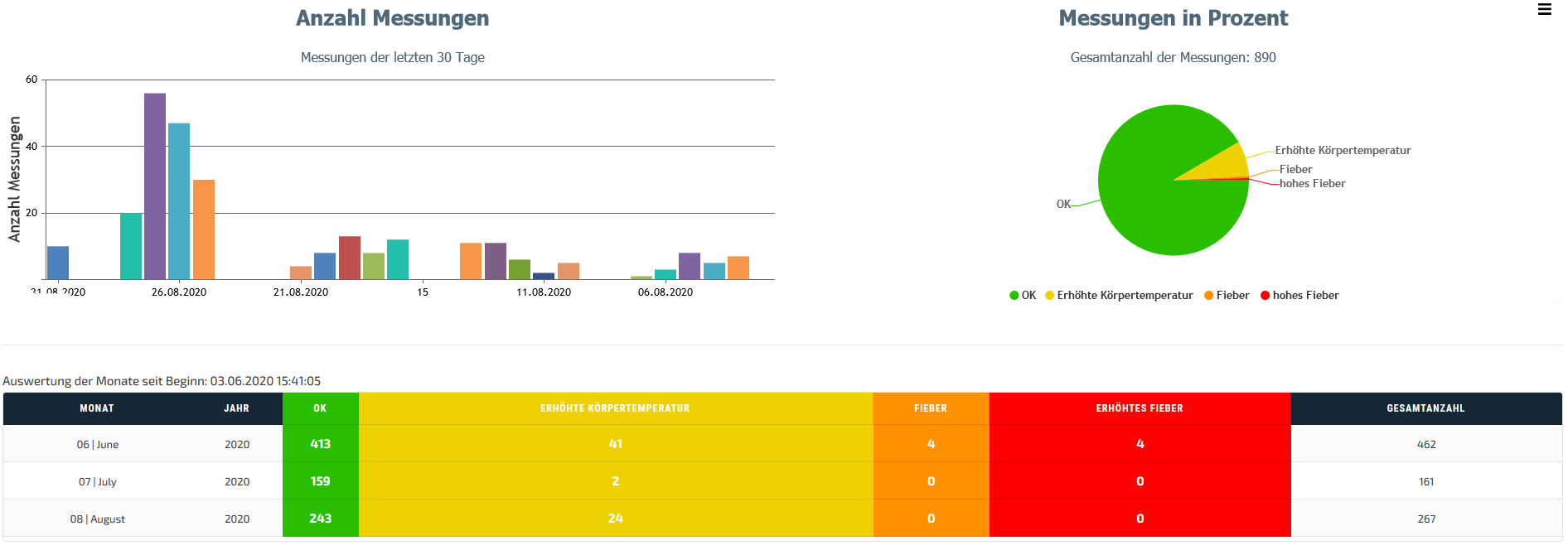
Task: Click the 06 | June row label
Action: [98, 445]
